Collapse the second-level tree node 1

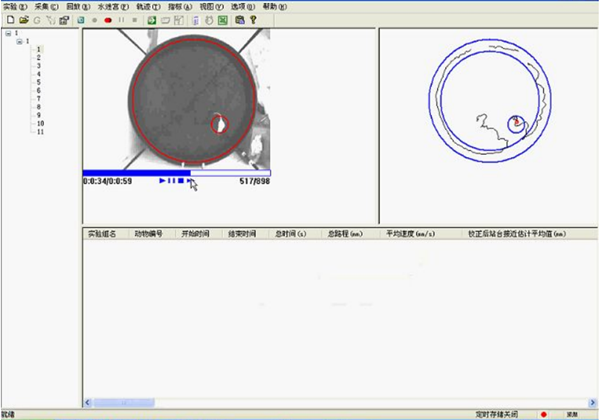point(17,42)
